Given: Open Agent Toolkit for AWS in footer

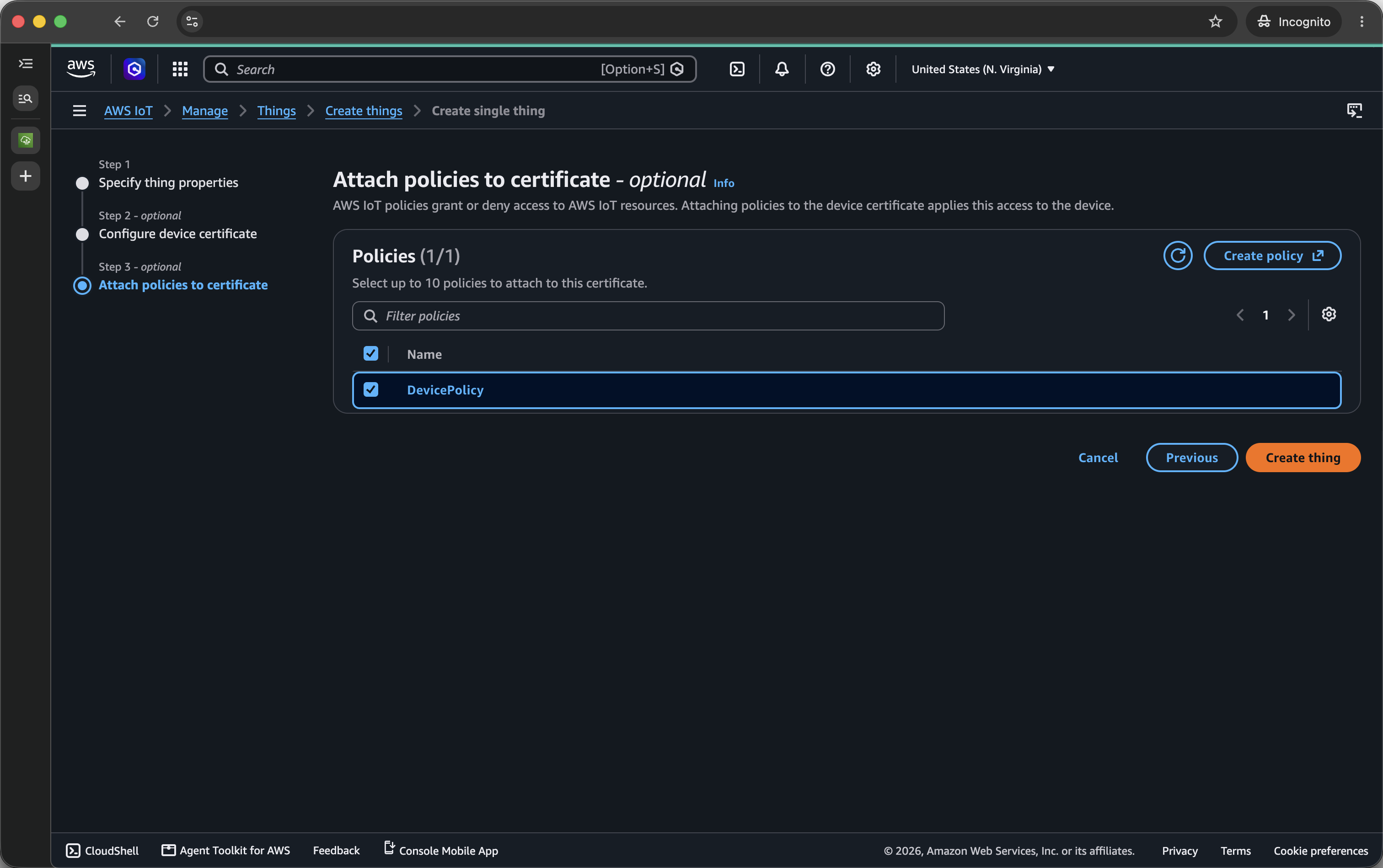Looking at the screenshot, I should (x=226, y=850).
